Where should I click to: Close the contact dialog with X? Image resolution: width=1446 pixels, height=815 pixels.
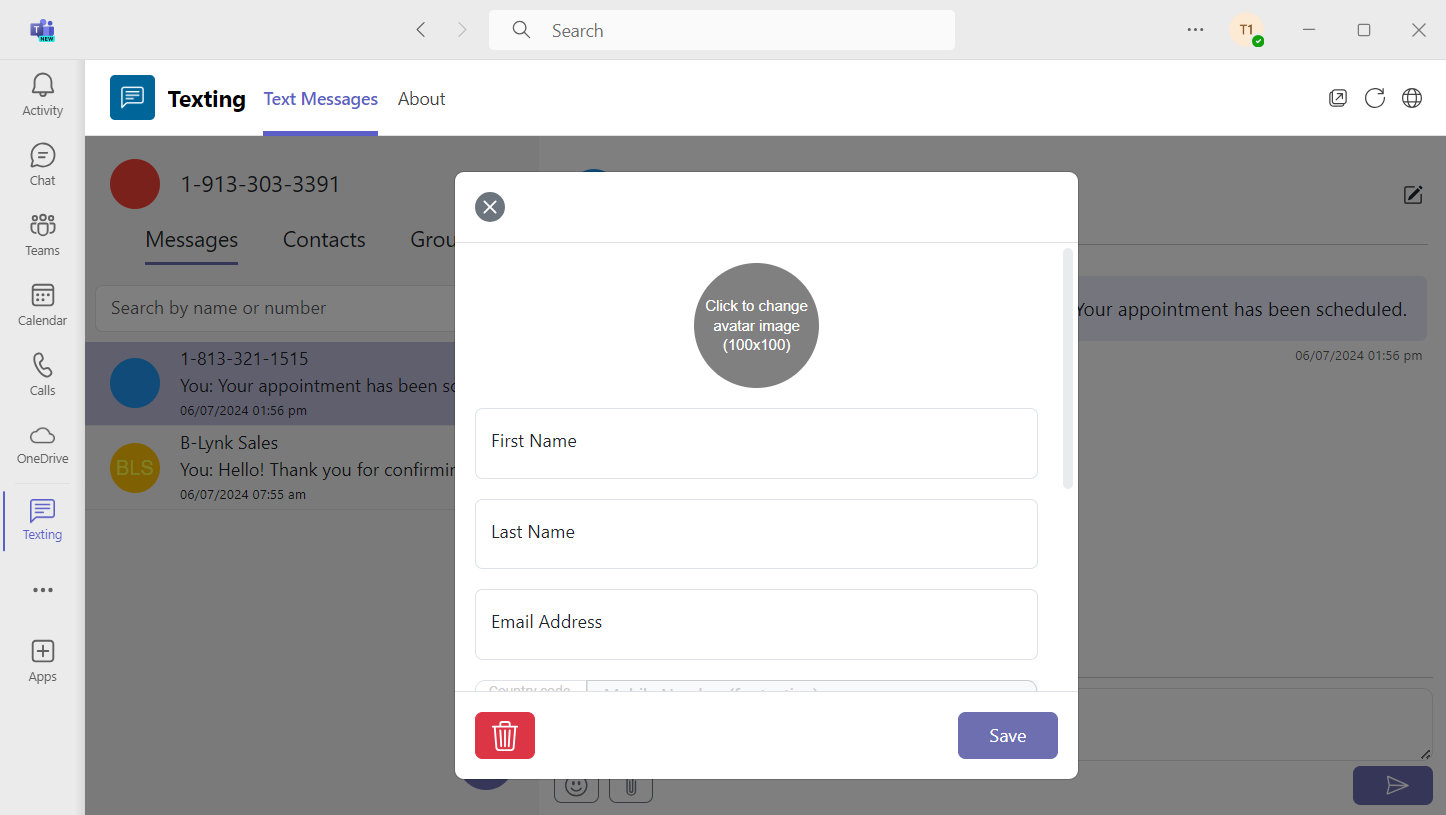pos(490,207)
